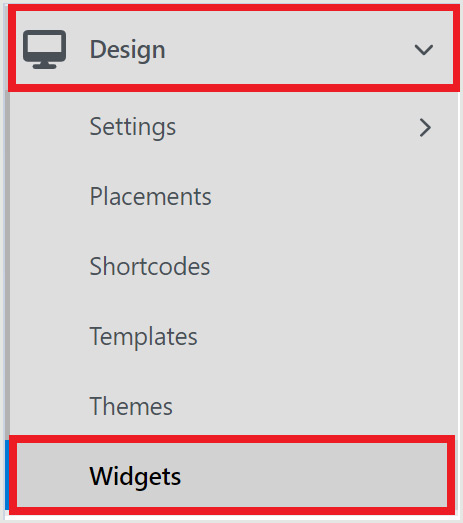The image size is (463, 523).
Task: Click the Widgets text label
Action: (x=135, y=477)
